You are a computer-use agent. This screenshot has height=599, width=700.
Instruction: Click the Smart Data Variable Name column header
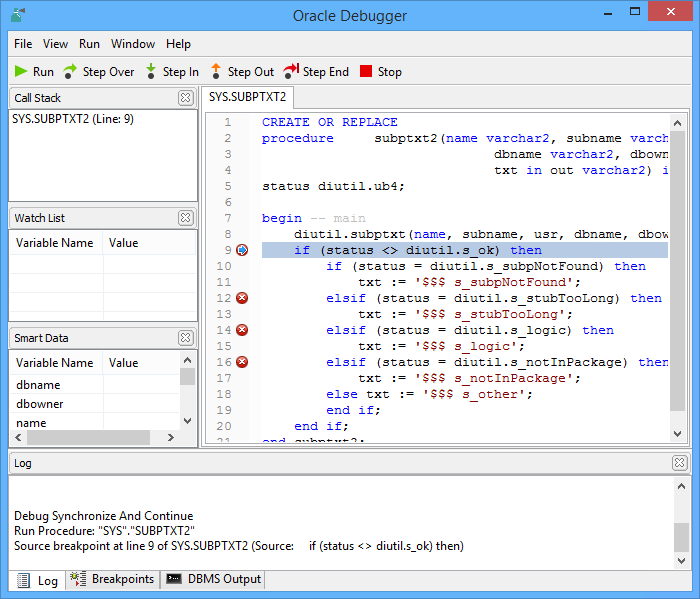(x=56, y=363)
